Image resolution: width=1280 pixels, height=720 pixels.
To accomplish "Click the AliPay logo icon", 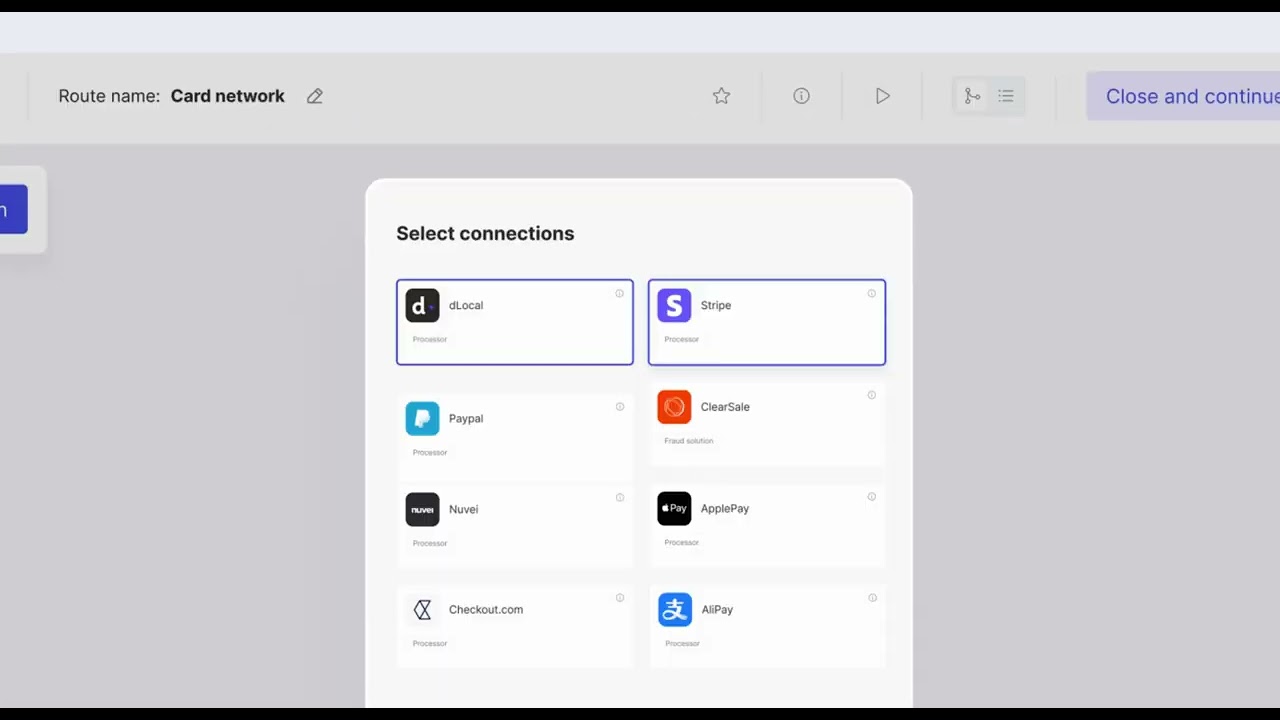I will click(x=674, y=609).
